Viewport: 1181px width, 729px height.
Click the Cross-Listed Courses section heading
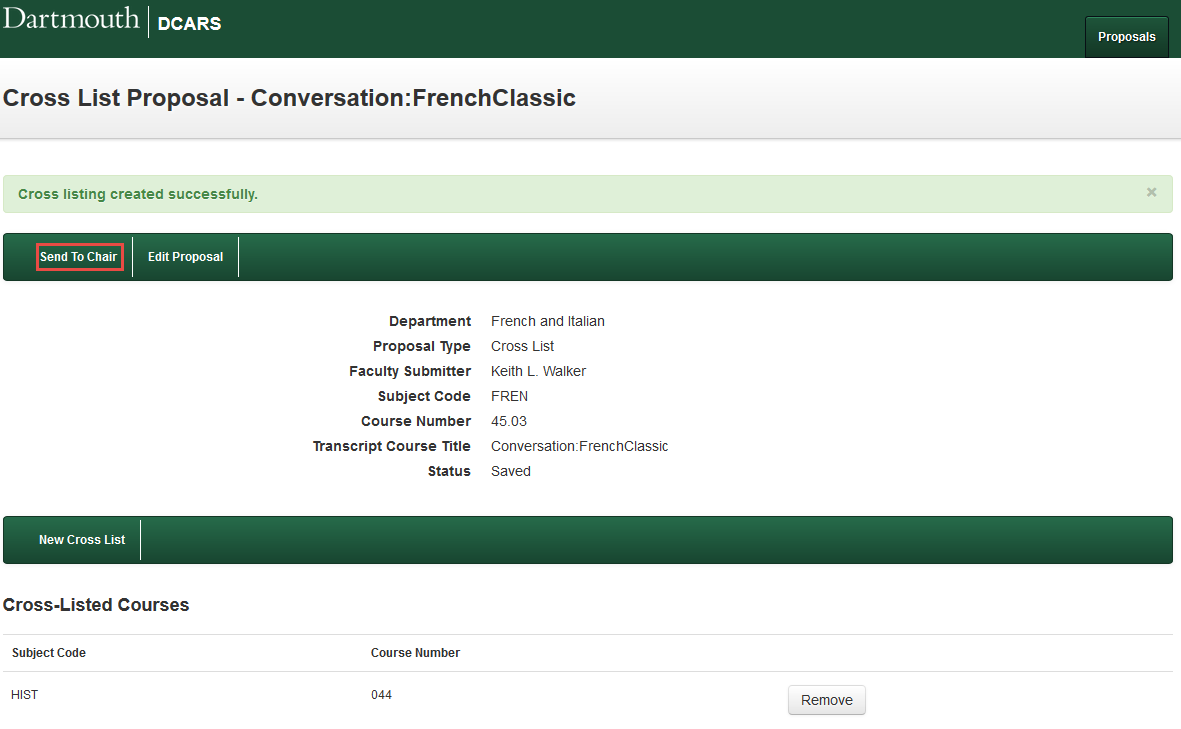click(x=96, y=605)
